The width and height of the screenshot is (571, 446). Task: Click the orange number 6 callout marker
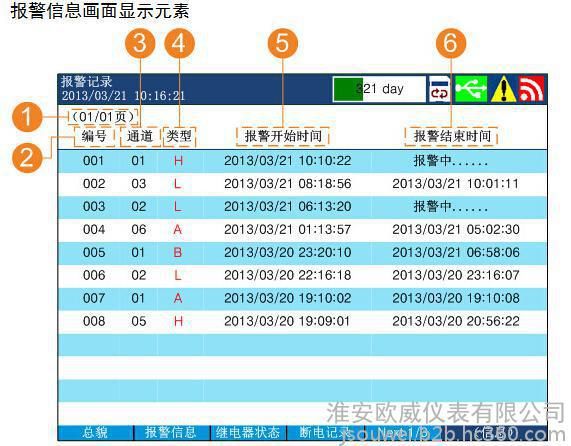[x=451, y=43]
